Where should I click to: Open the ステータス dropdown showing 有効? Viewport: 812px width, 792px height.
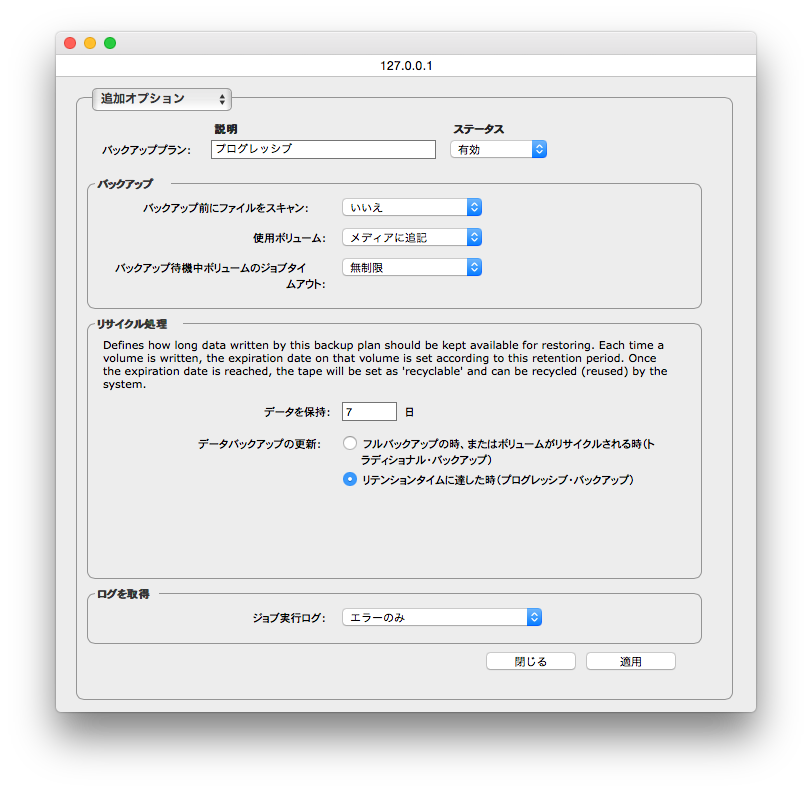coord(498,149)
